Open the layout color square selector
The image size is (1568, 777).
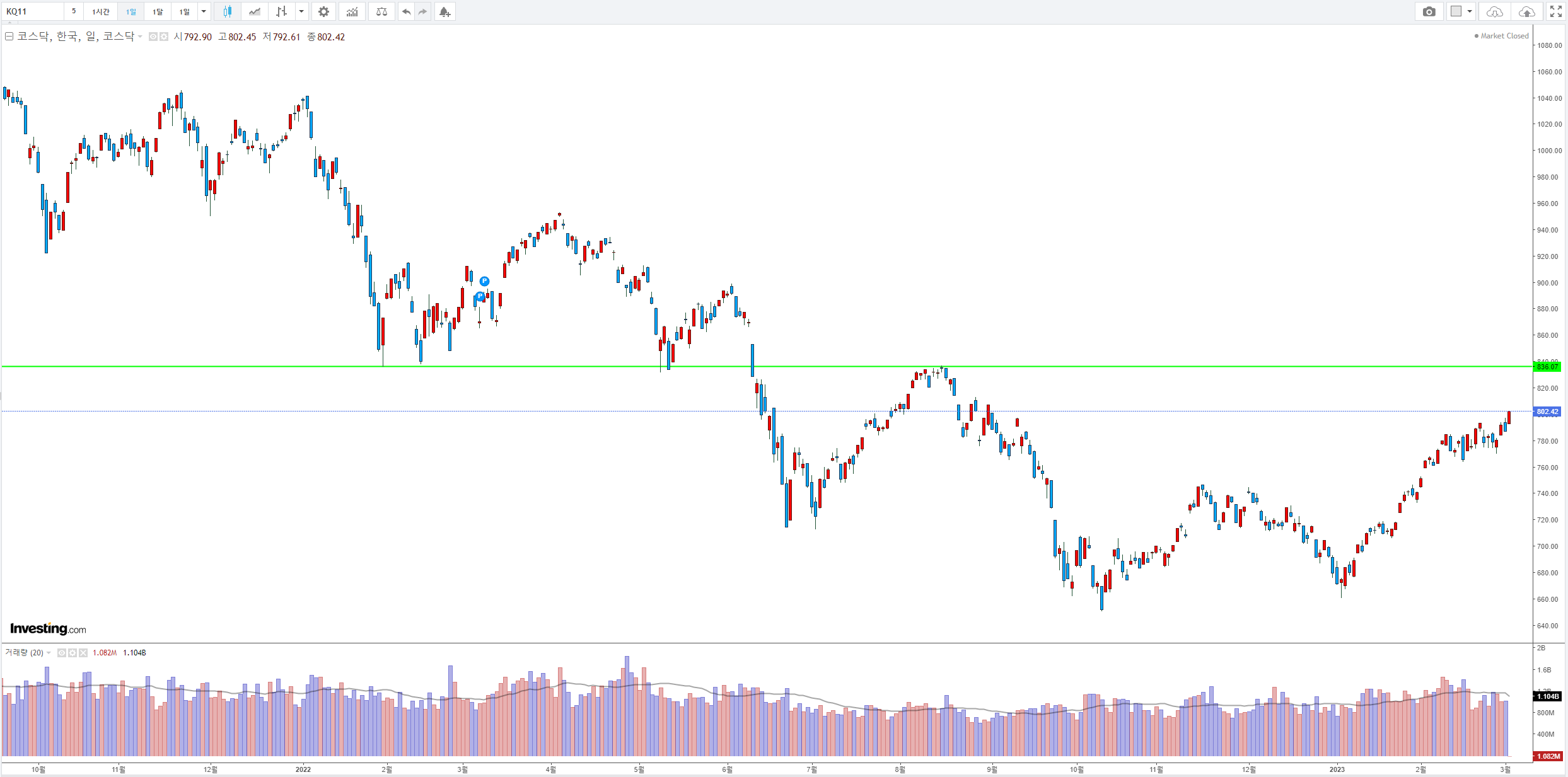[1455, 11]
